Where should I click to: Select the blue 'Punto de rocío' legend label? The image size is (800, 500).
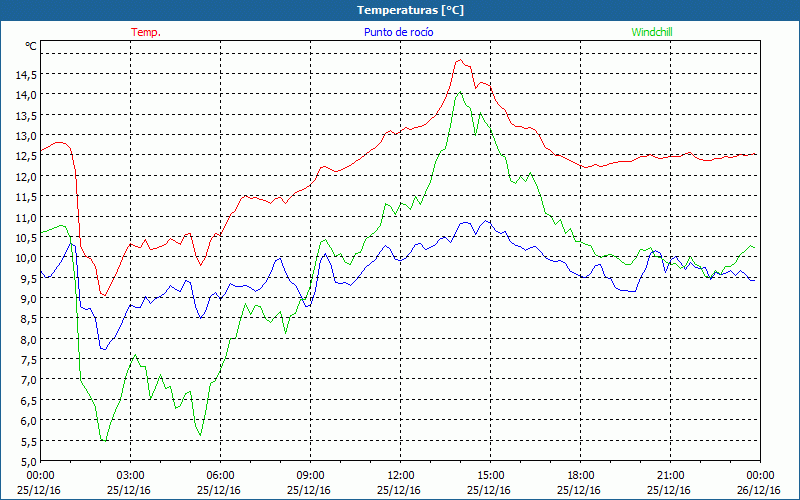coord(398,32)
